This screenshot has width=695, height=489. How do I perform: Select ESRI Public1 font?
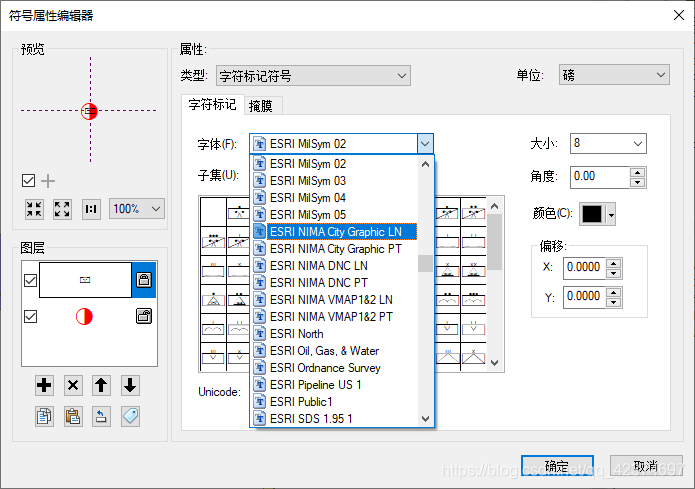click(x=334, y=402)
